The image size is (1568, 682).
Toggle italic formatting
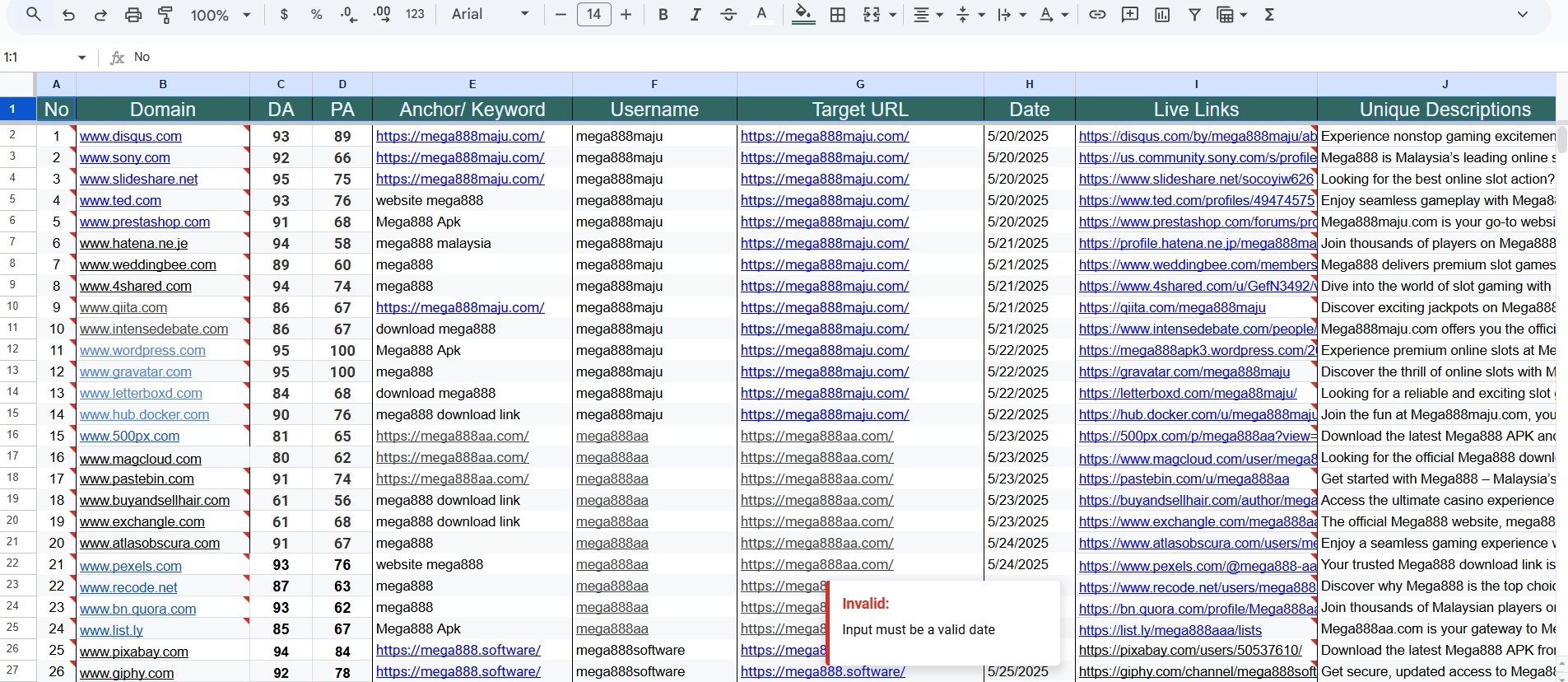696,15
